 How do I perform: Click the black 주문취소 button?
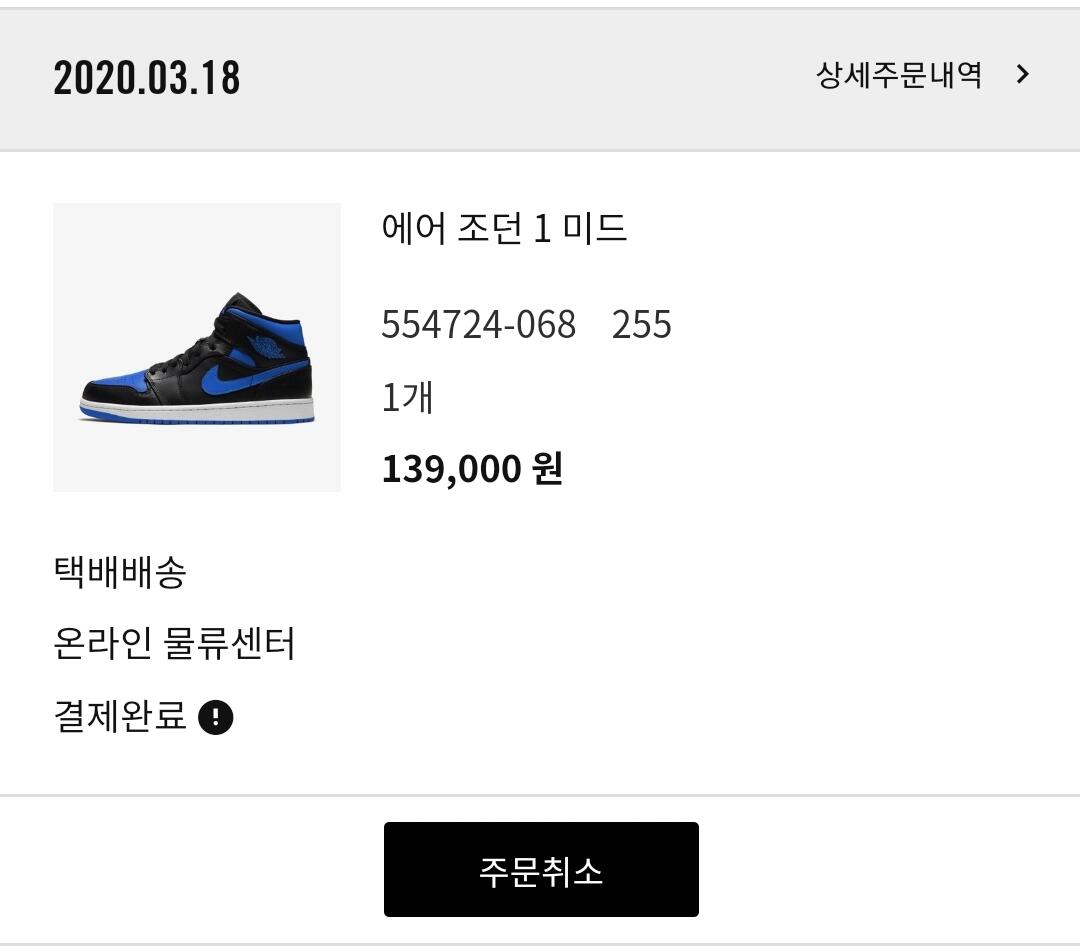coord(541,869)
